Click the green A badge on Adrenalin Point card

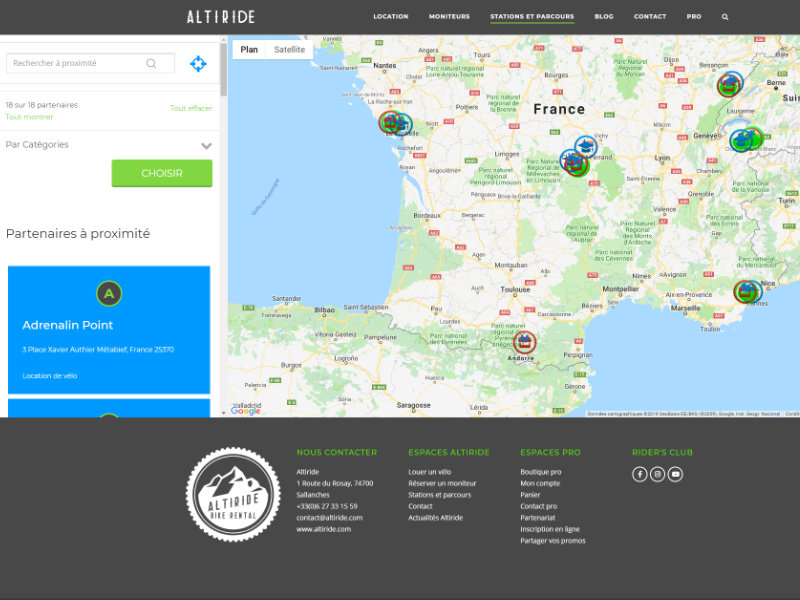coord(109,293)
